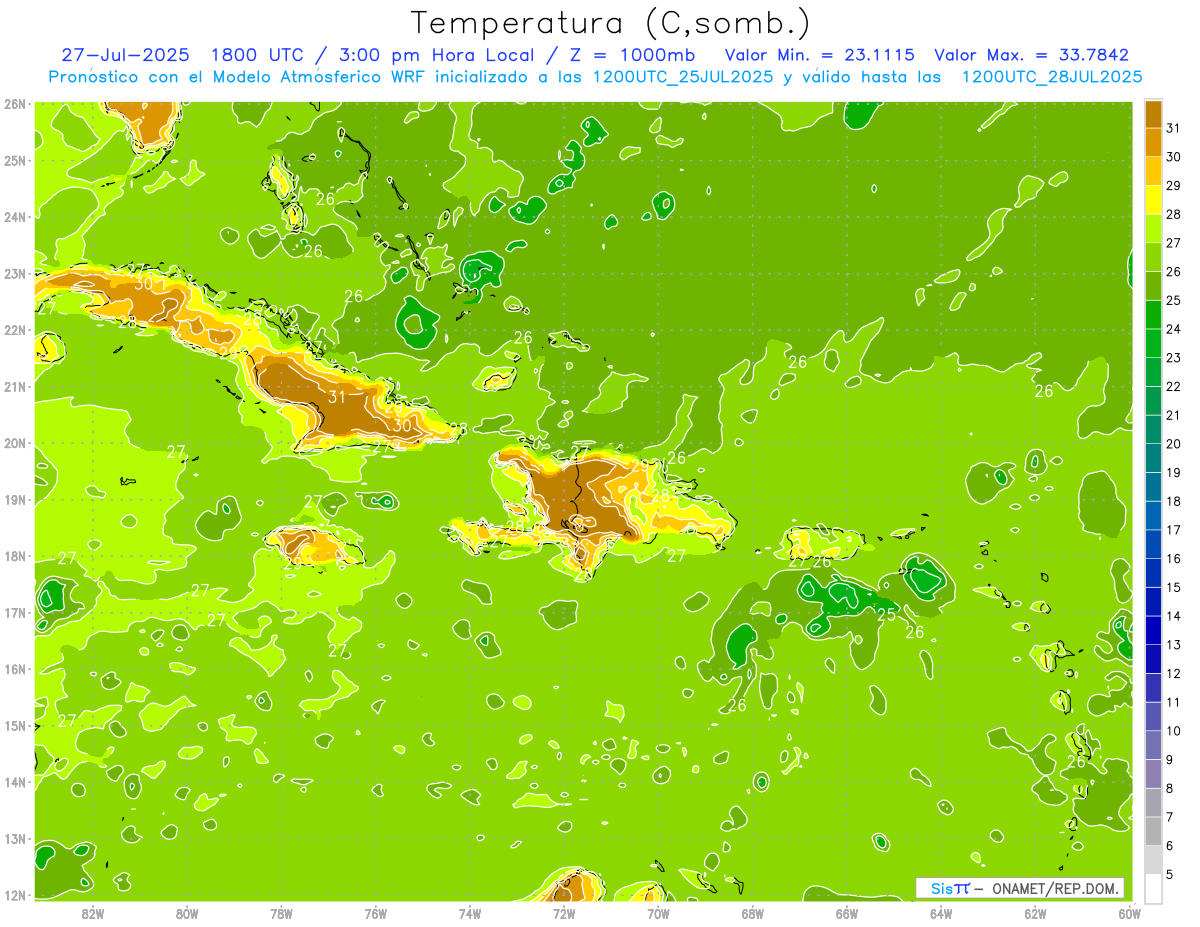Viewport: 1200px width, 927px height.
Task: Click the '23' value on the color legend
Action: pos(1173,358)
